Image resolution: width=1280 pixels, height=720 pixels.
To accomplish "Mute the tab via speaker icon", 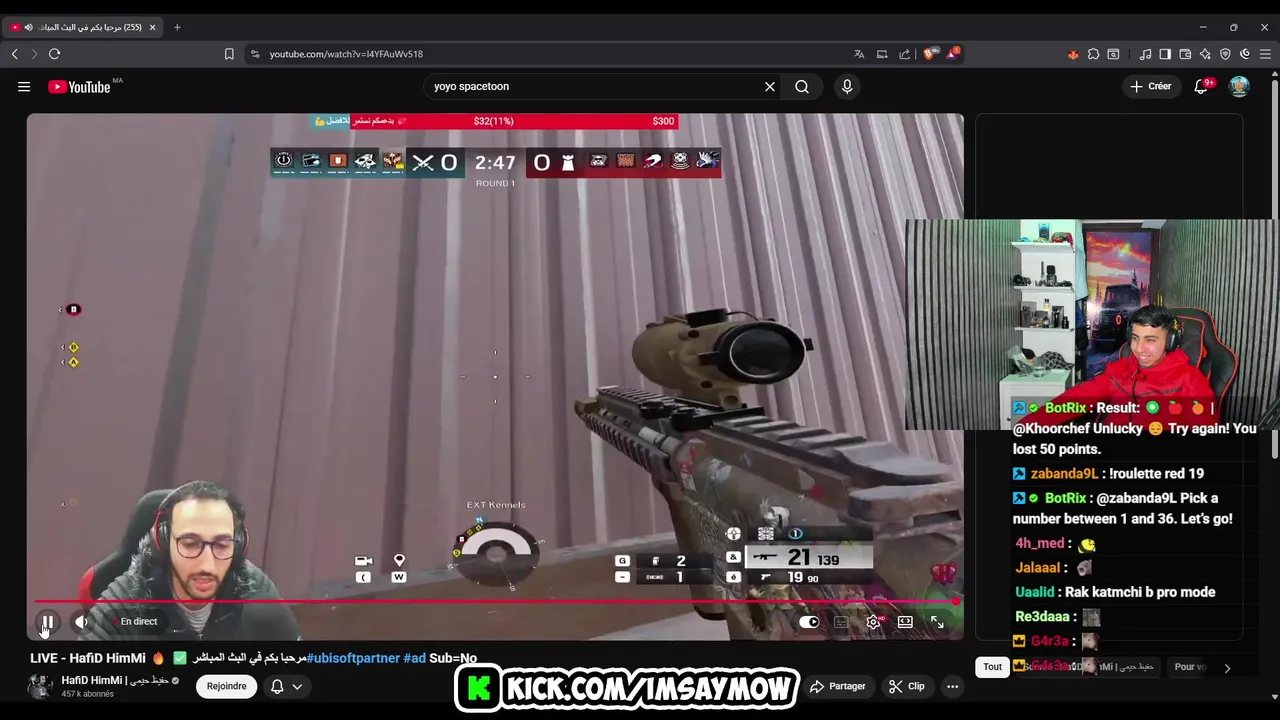I will point(28,27).
